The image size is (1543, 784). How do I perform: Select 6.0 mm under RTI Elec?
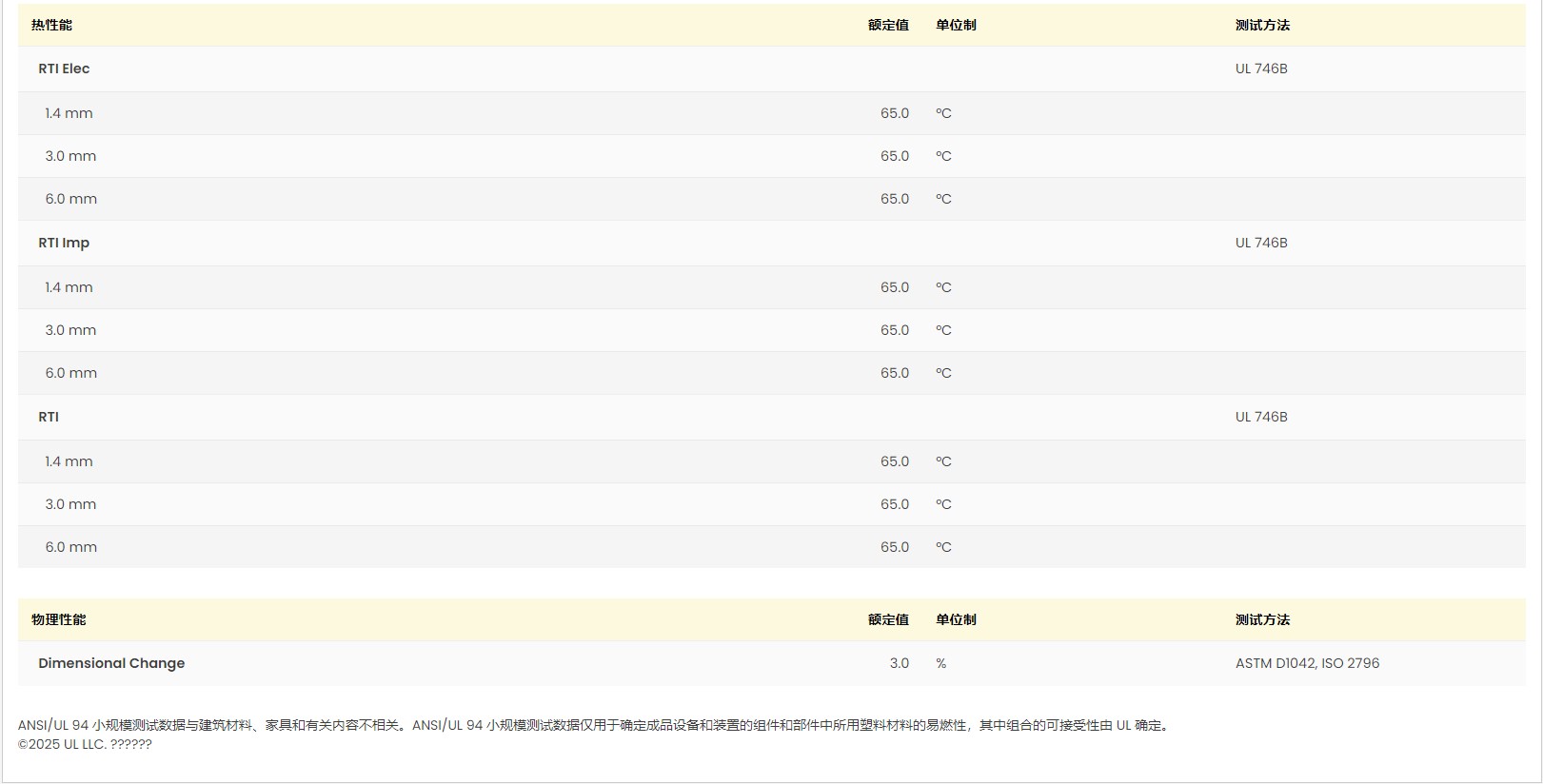71,199
